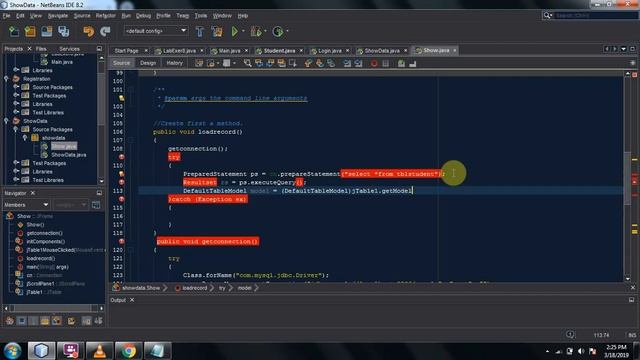Image resolution: width=640 pixels, height=360 pixels.
Task: Select ShowData.java in the project tree
Action: (69, 155)
